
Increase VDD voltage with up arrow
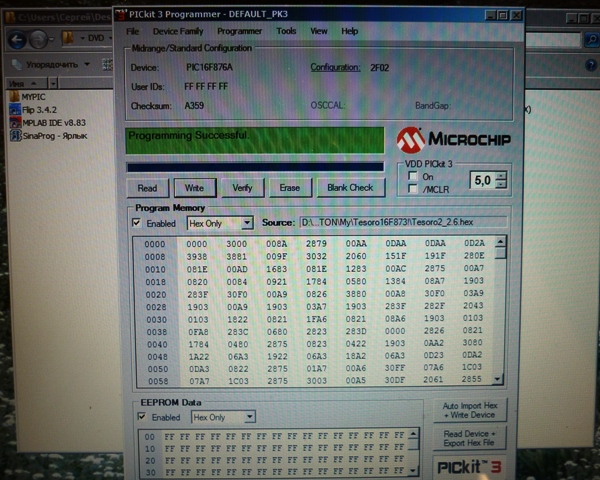501,176
